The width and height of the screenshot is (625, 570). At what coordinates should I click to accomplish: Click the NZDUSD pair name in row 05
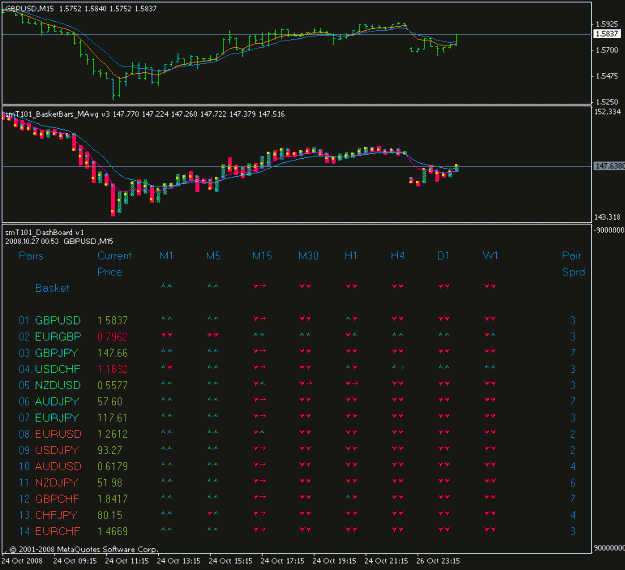[58, 385]
